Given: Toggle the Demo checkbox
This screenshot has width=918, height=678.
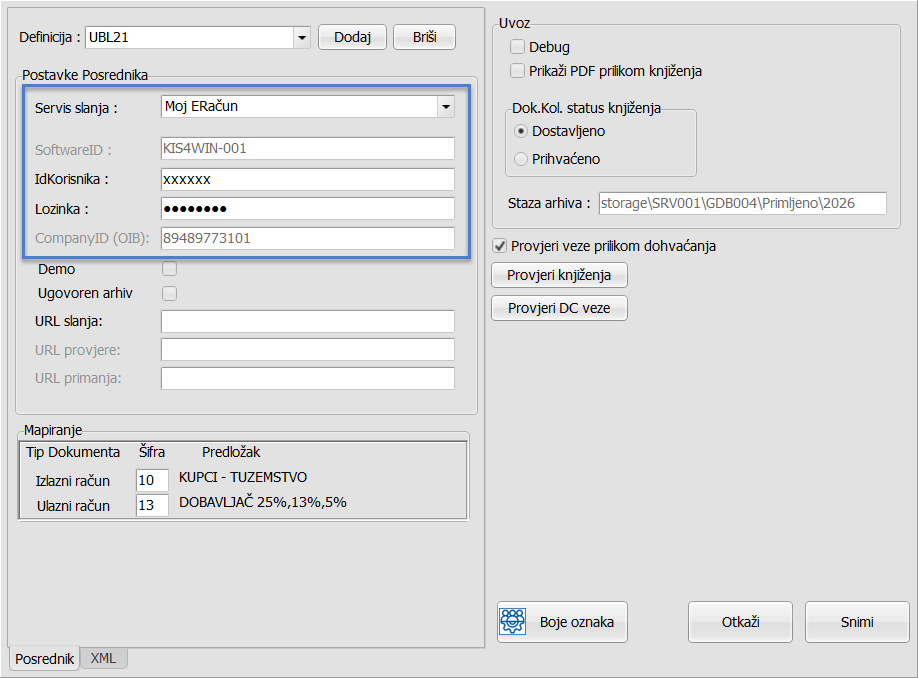Looking at the screenshot, I should 170,269.
